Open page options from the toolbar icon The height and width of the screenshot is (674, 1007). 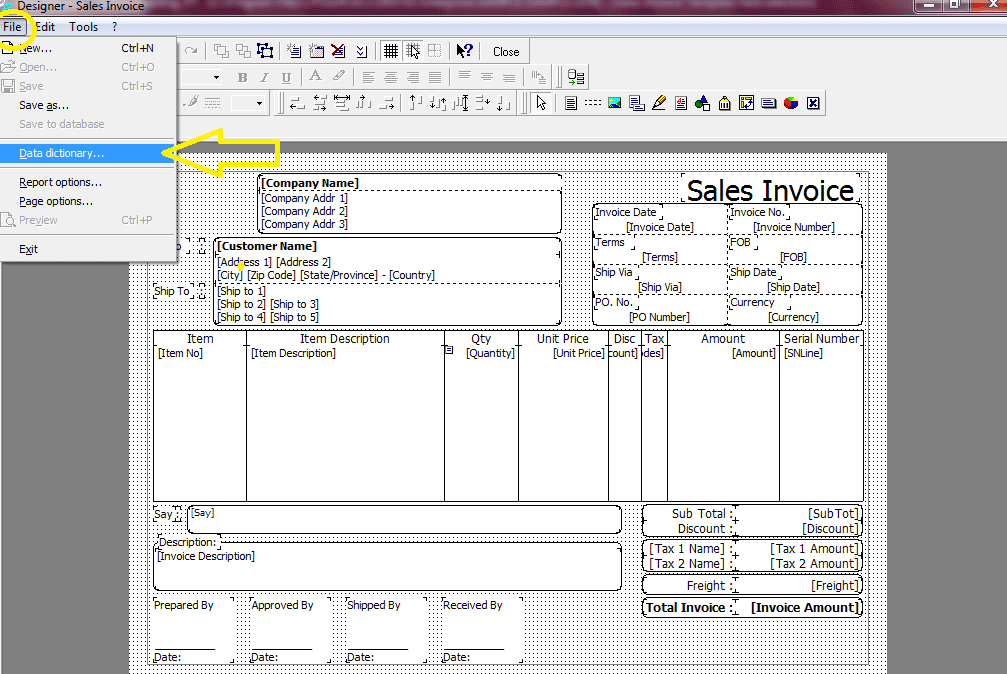coord(361,51)
